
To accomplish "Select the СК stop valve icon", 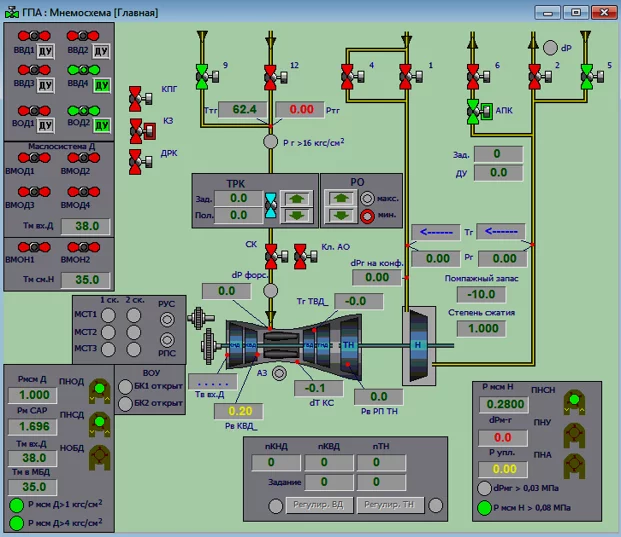I will click(276, 257).
